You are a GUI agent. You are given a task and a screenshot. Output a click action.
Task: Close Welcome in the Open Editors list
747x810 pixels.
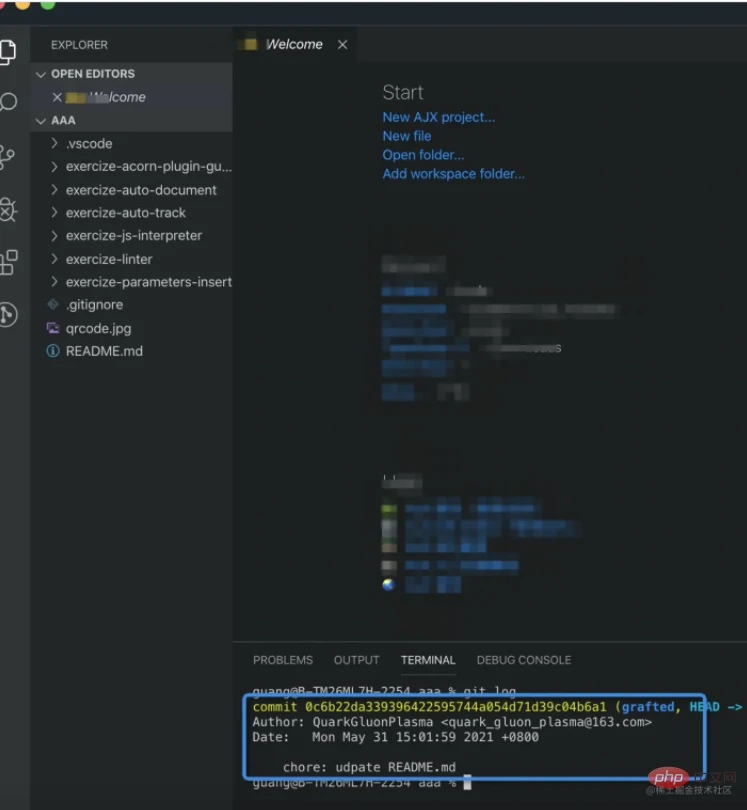[57, 97]
